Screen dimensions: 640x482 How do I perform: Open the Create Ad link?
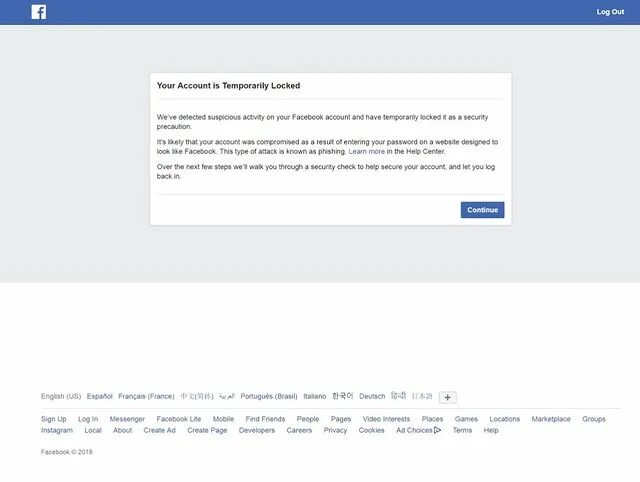[160, 430]
